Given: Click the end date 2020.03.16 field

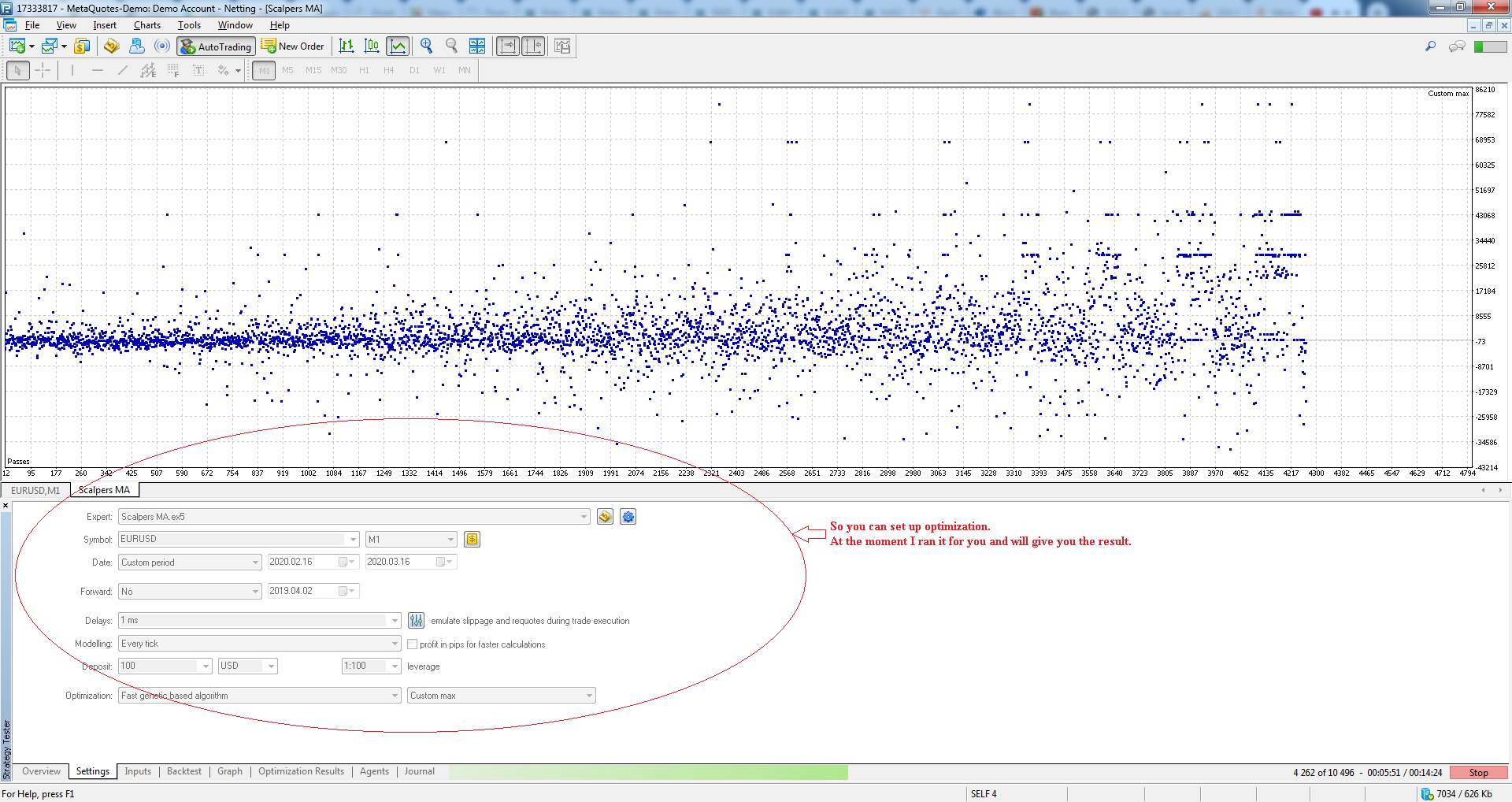Looking at the screenshot, I should (411, 562).
